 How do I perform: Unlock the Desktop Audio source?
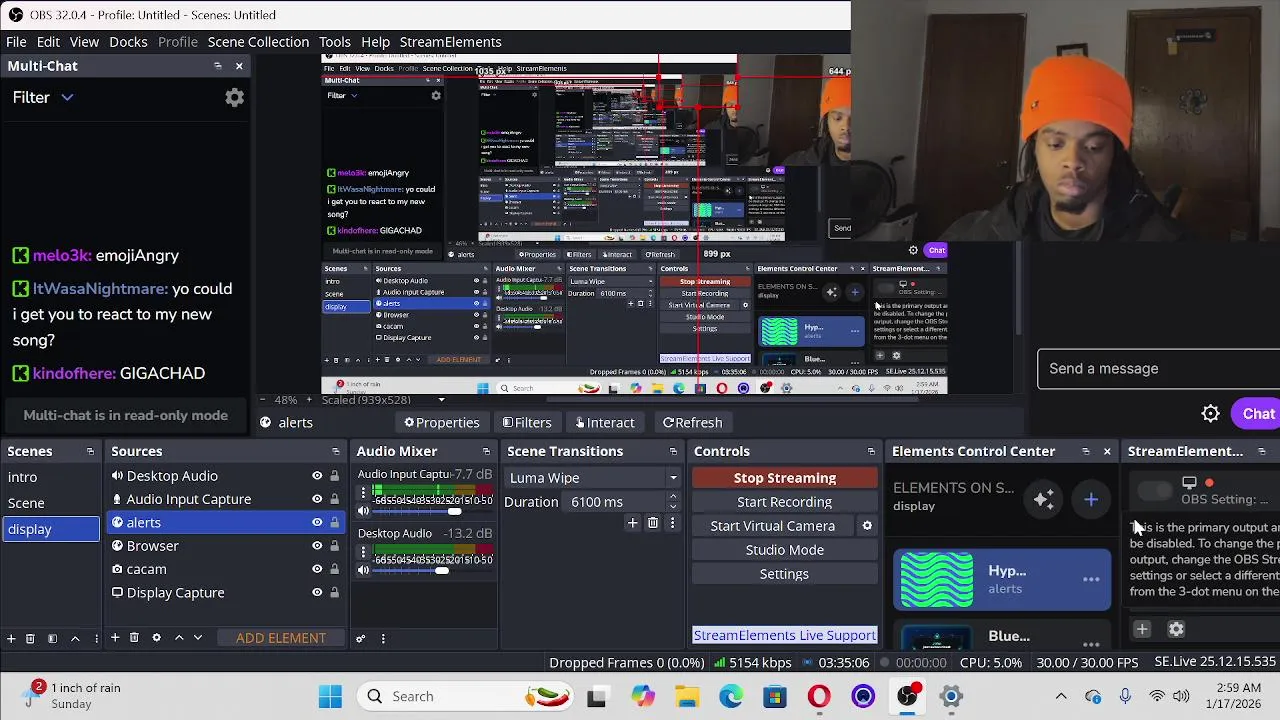tap(335, 476)
